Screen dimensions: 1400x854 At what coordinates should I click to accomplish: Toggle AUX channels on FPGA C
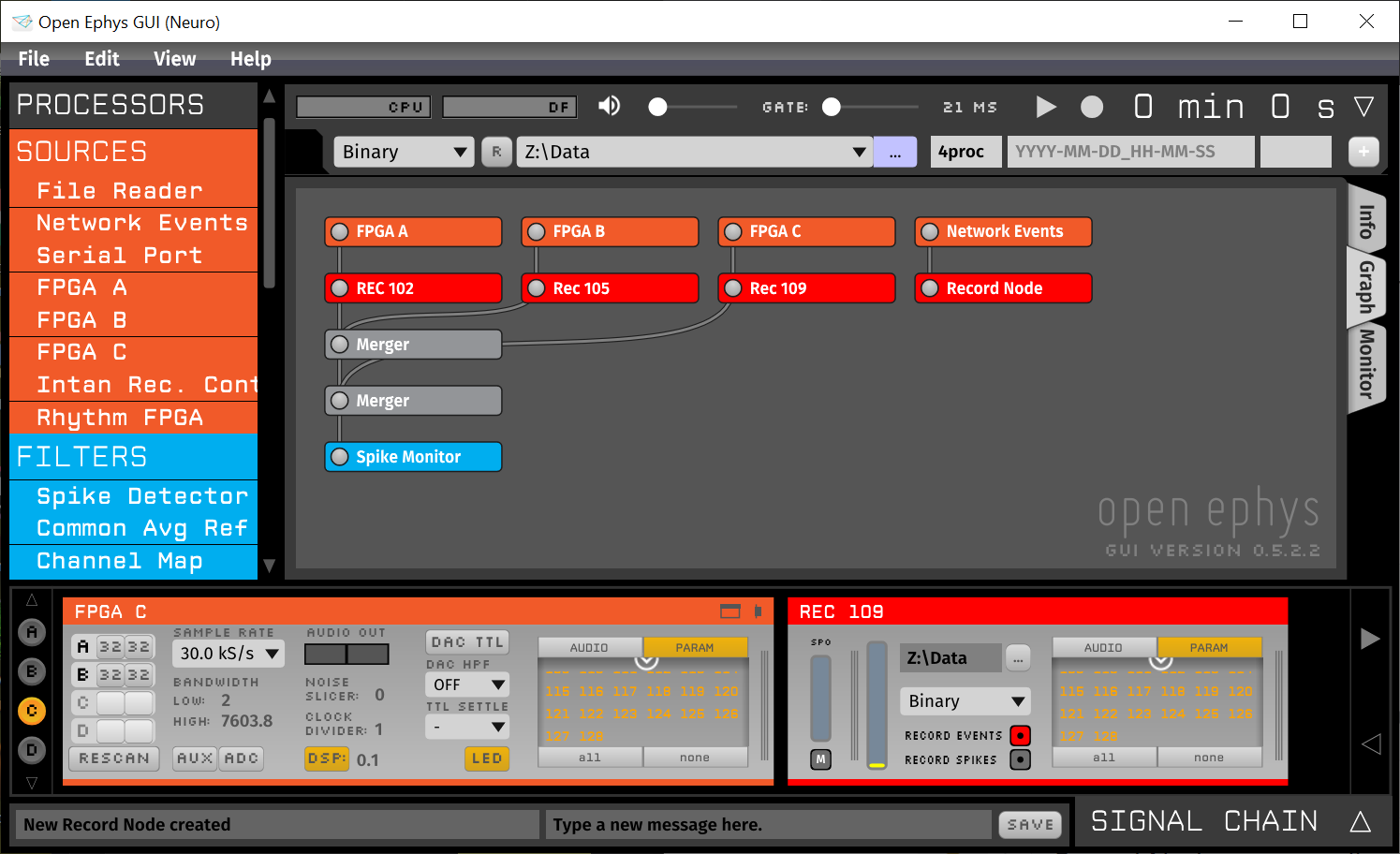[194, 758]
